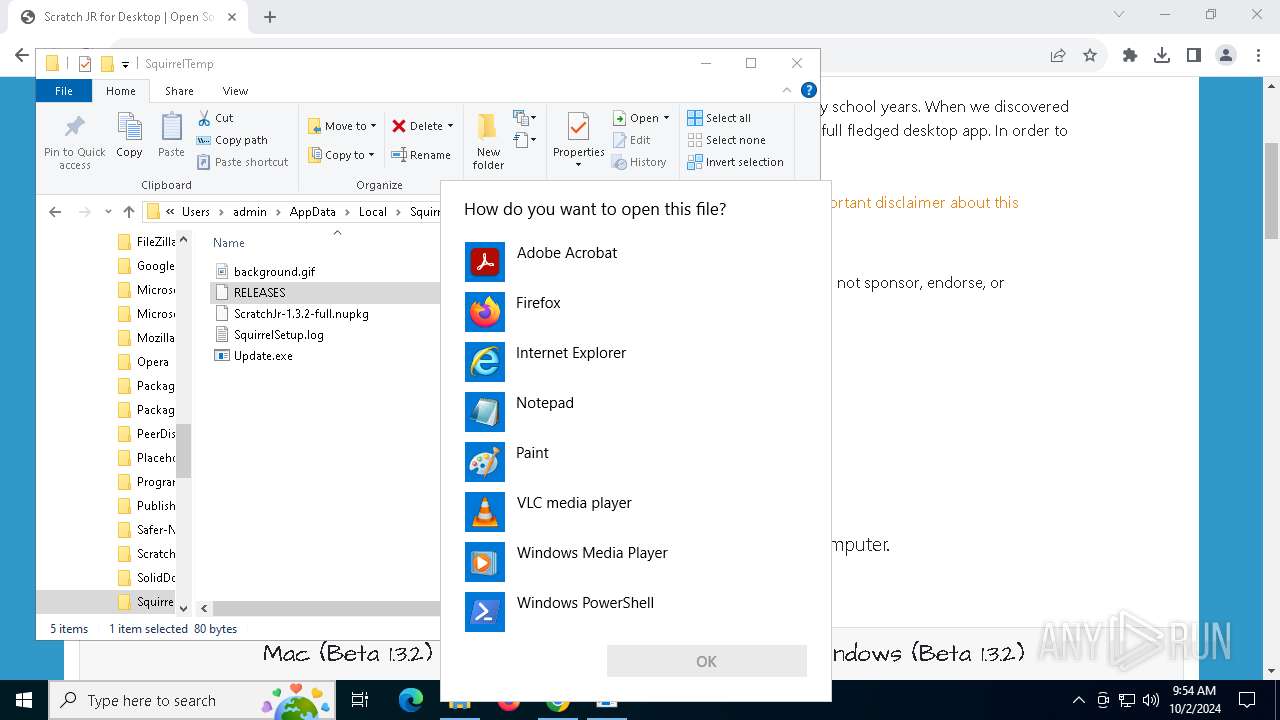Image resolution: width=1280 pixels, height=720 pixels.
Task: Select SquirrelSetup.log file
Action: (x=278, y=334)
